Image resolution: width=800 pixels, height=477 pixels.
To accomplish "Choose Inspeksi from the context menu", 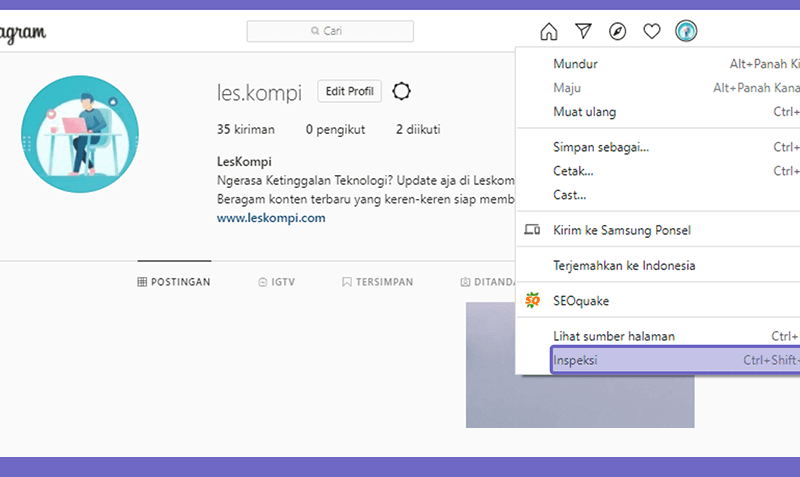I will (x=676, y=360).
